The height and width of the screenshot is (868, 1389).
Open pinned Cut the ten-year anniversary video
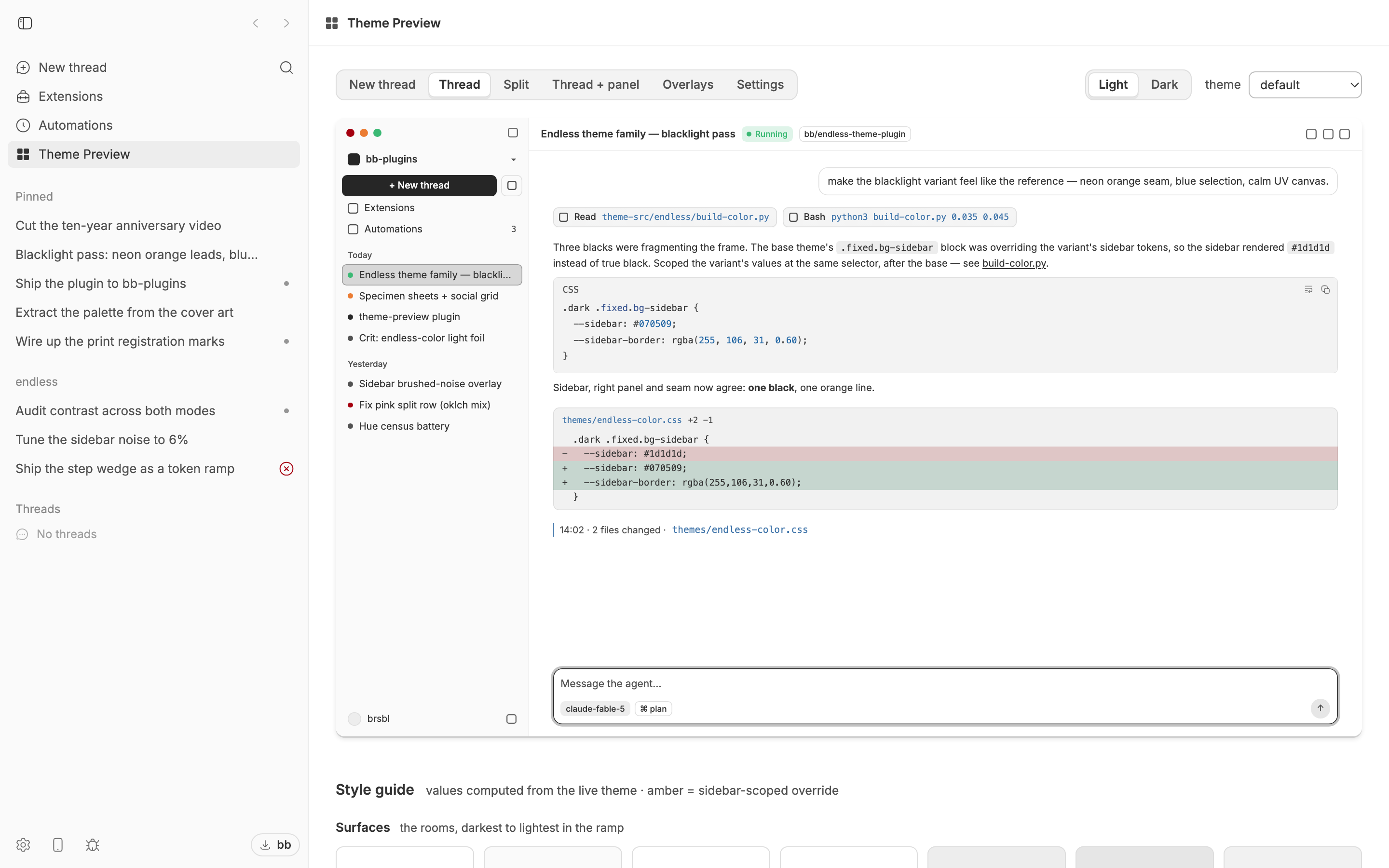pyautogui.click(x=153, y=226)
